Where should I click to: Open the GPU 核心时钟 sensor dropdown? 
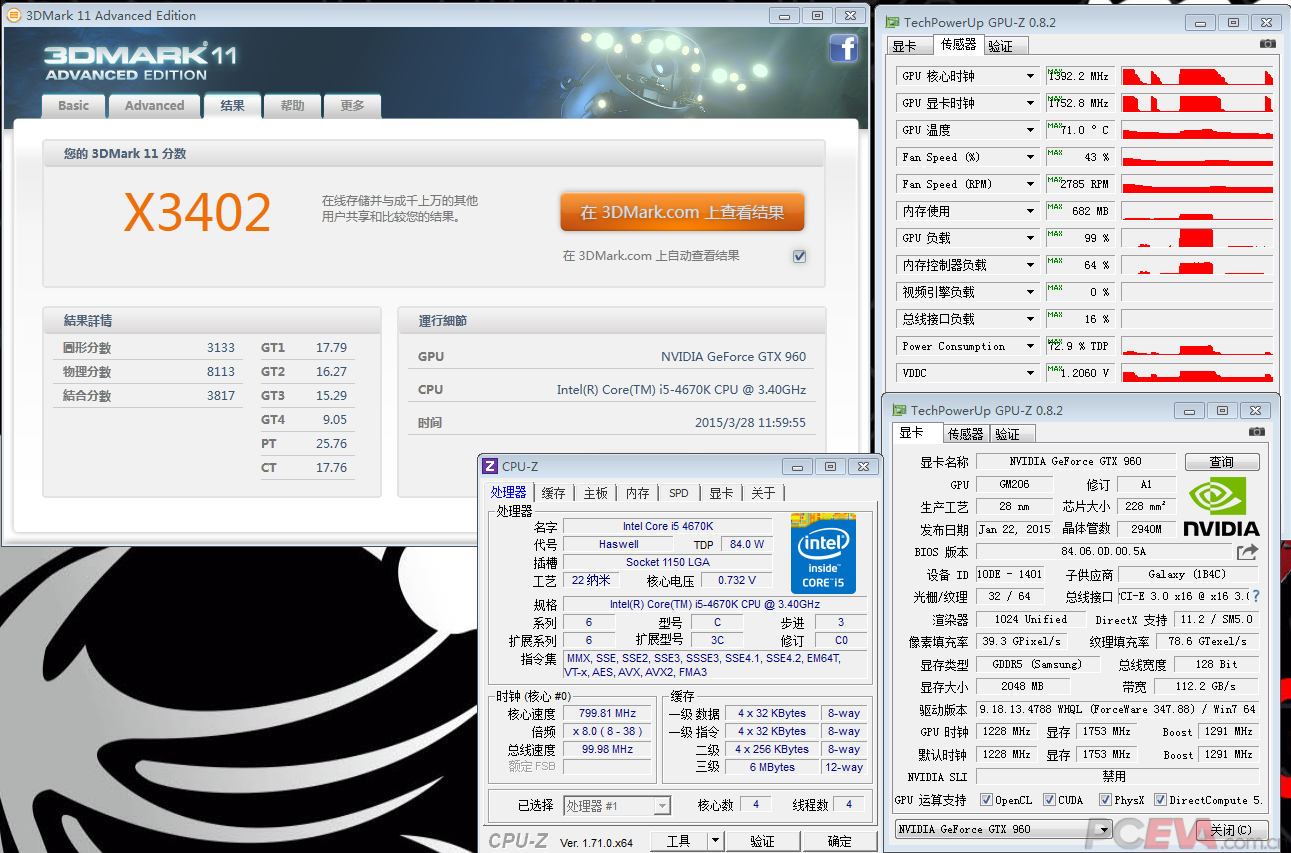coord(1030,76)
